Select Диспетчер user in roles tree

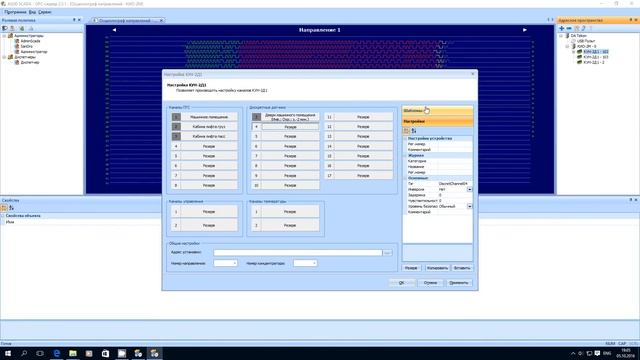(30, 62)
